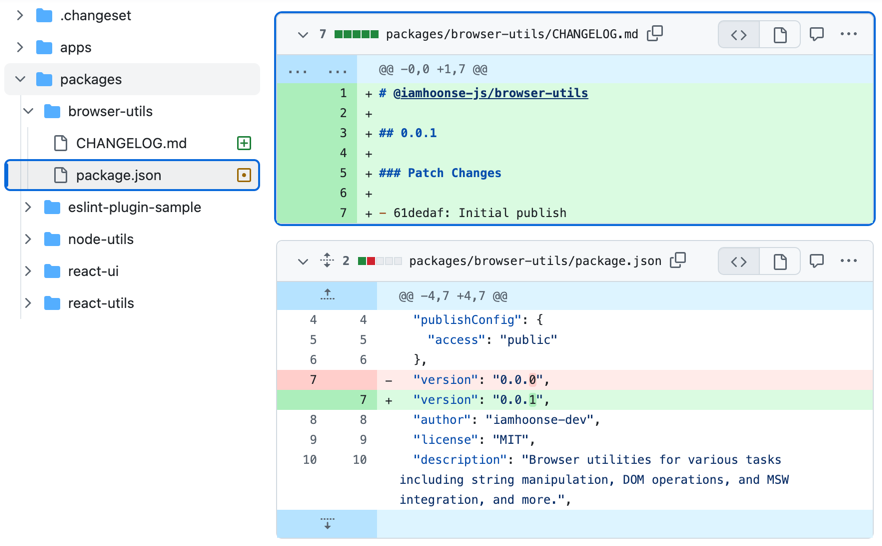Click the node-utils folder icon
882x546 pixels.
pos(52,240)
